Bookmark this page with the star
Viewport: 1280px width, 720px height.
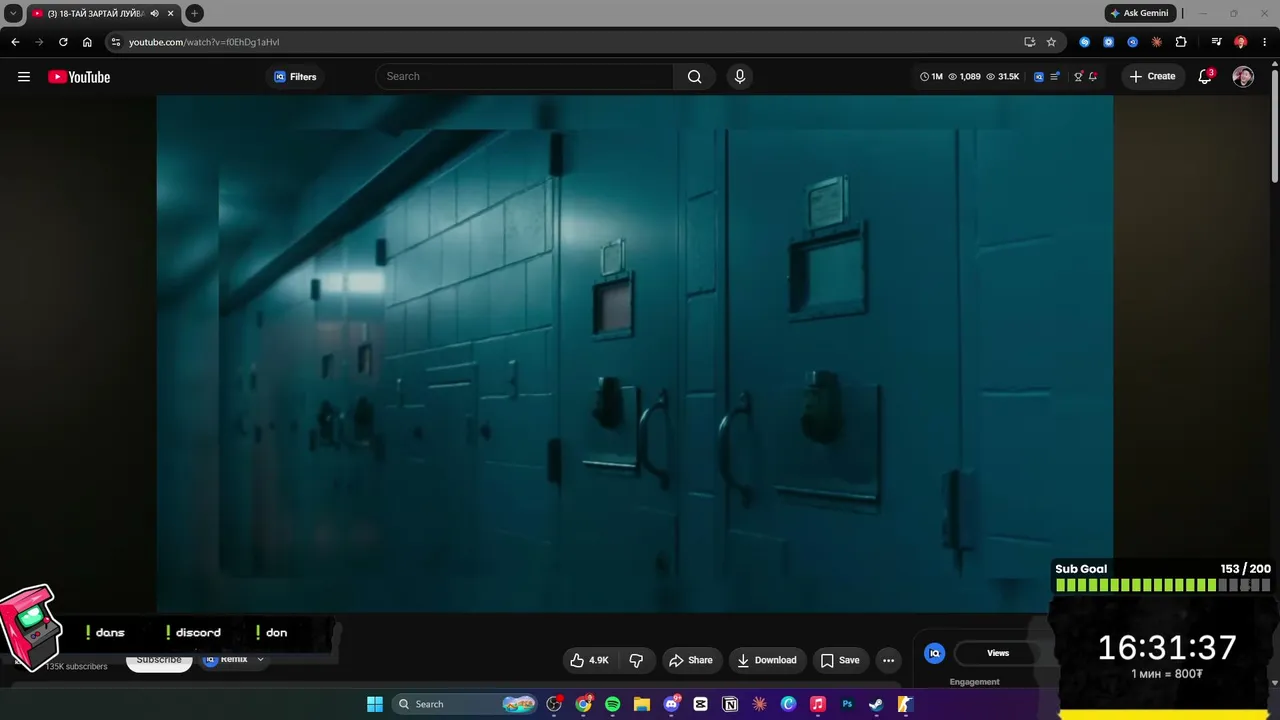(1051, 42)
